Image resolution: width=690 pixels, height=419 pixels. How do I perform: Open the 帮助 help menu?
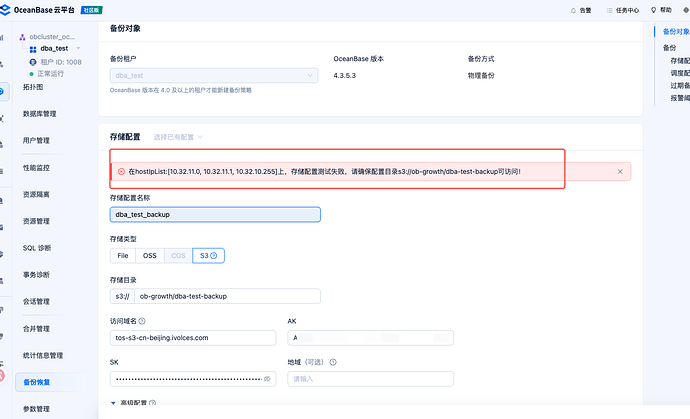(661, 10)
